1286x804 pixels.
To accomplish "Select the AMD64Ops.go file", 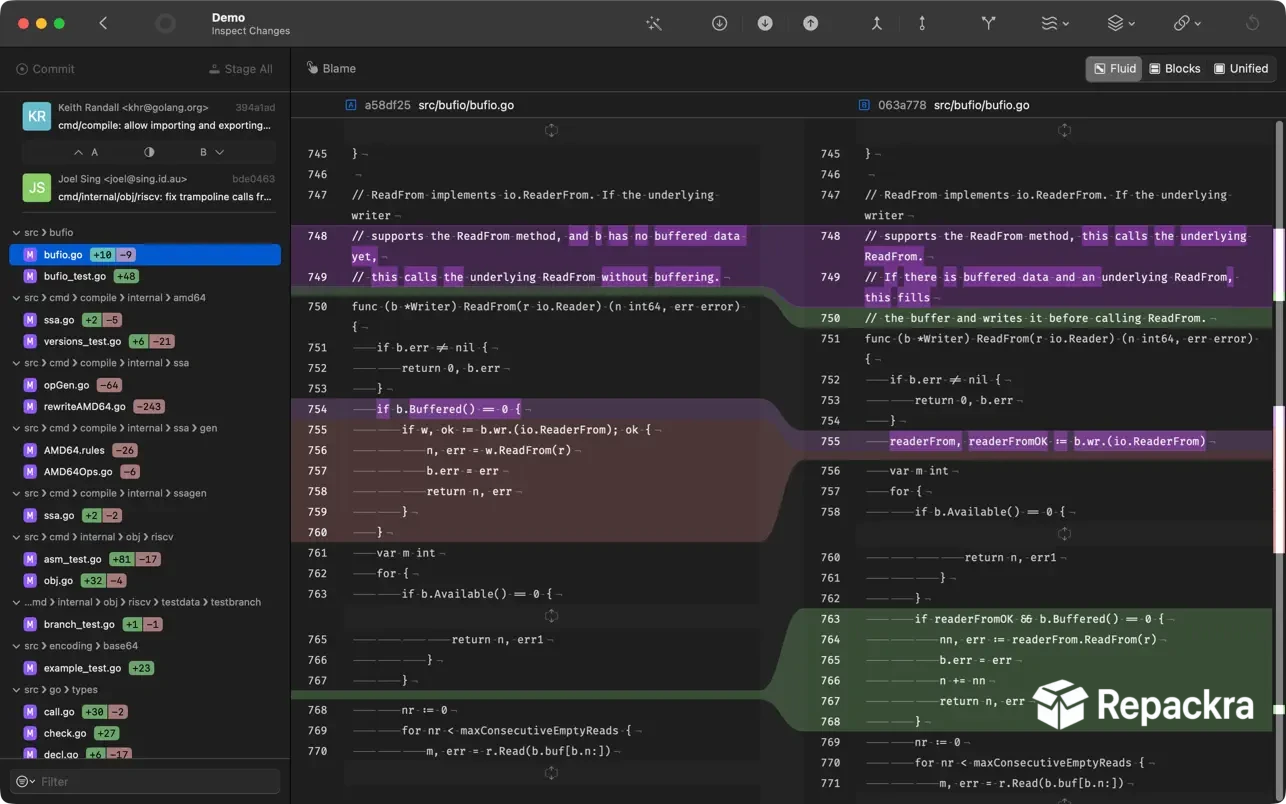I will point(145,472).
